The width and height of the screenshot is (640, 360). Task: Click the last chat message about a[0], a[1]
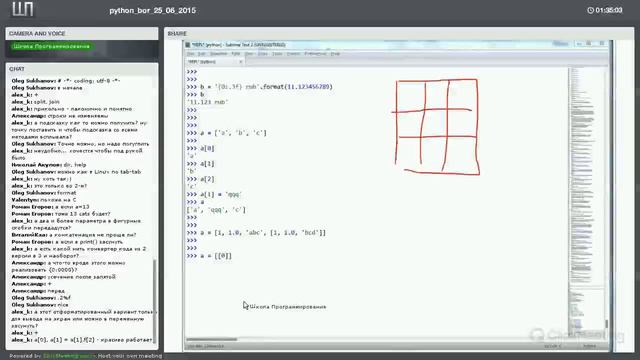(82, 340)
